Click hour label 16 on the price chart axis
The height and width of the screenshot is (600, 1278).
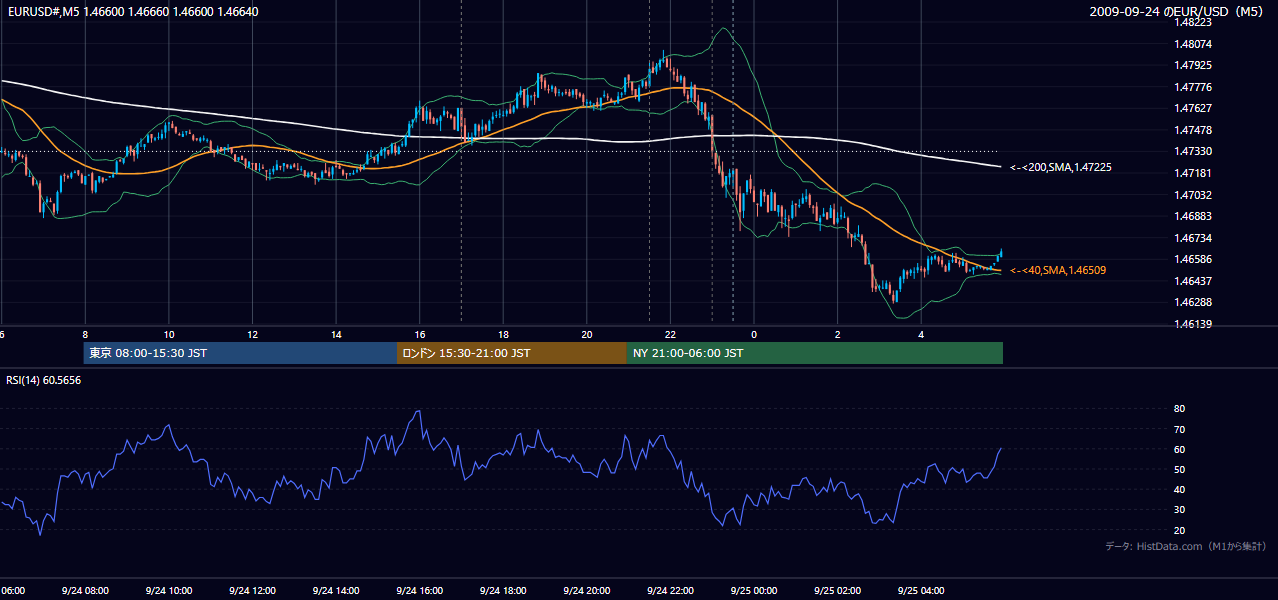click(x=420, y=335)
